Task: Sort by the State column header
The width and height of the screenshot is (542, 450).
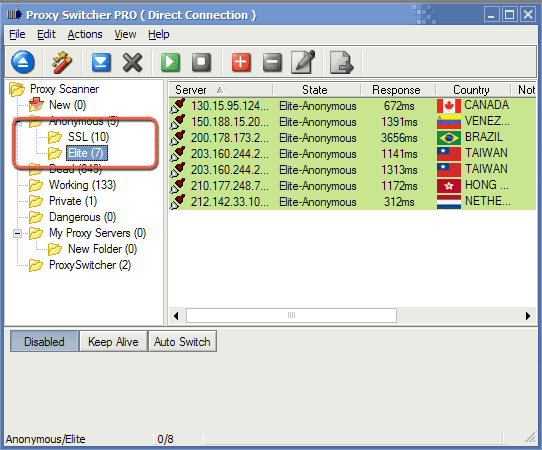Action: [316, 90]
